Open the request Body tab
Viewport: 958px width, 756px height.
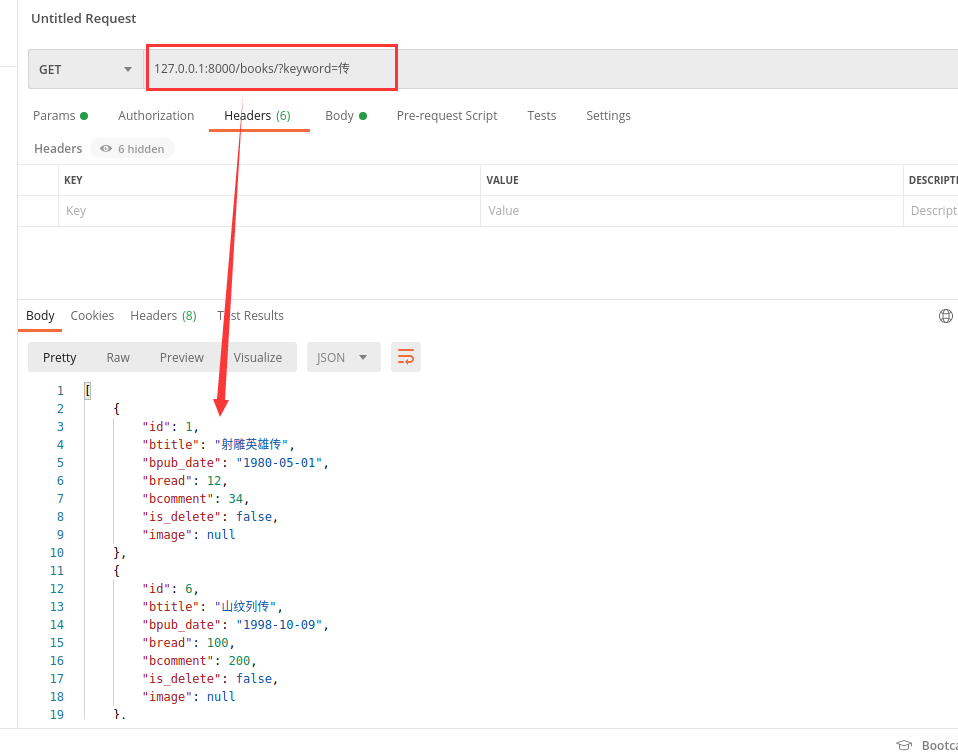pos(346,116)
